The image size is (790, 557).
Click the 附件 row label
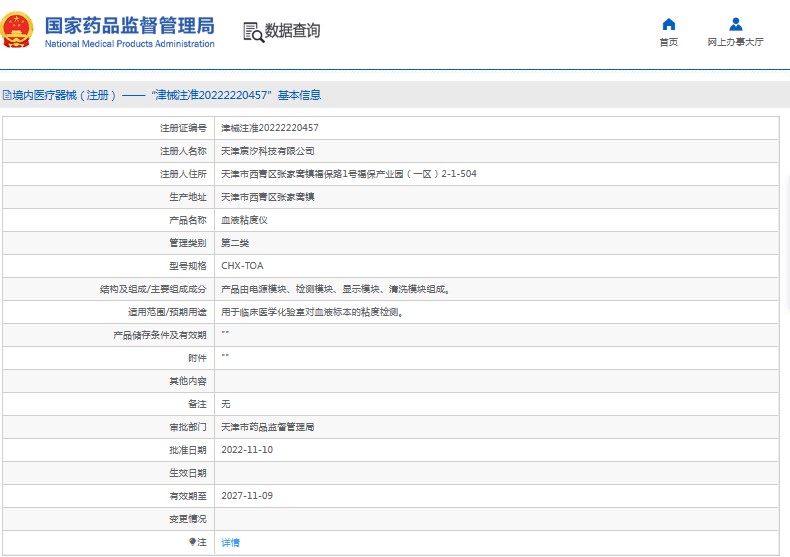[x=198, y=358]
